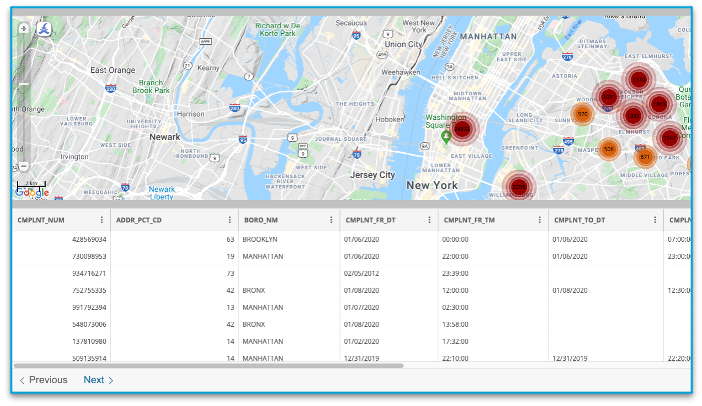Open BORO_NM column options menu

331,220
